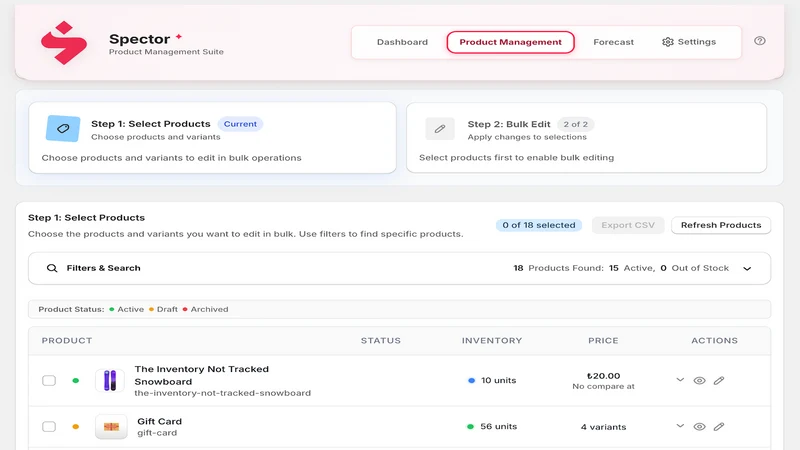
Task: Go to the Dashboard tab
Action: pyautogui.click(x=402, y=42)
